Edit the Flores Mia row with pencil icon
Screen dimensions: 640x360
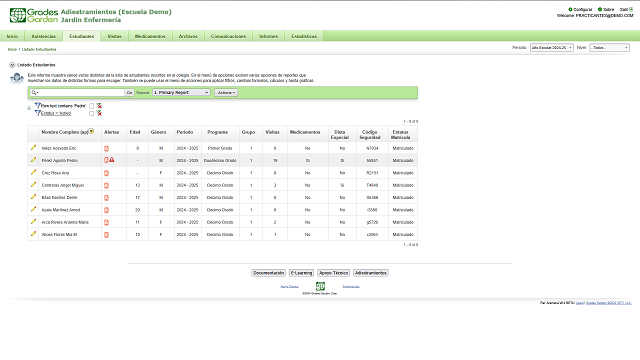pos(33,234)
